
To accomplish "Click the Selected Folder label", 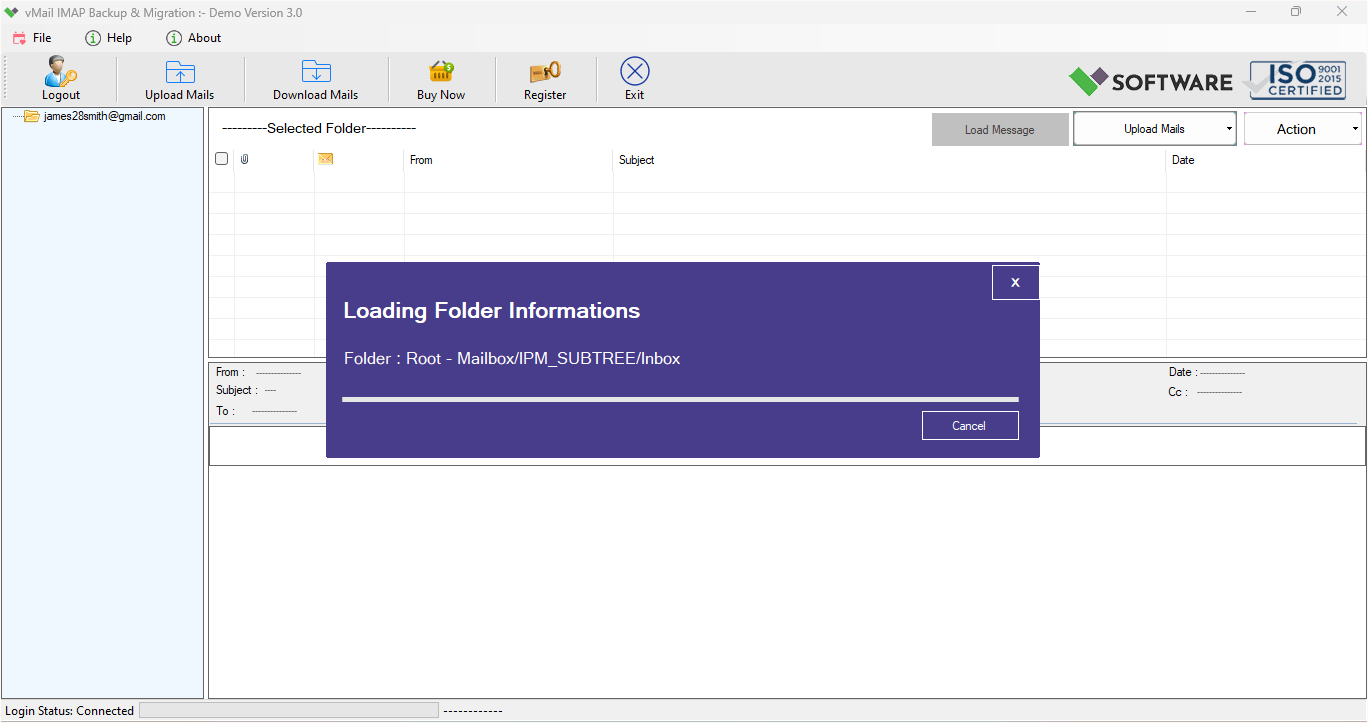I will [x=319, y=129].
